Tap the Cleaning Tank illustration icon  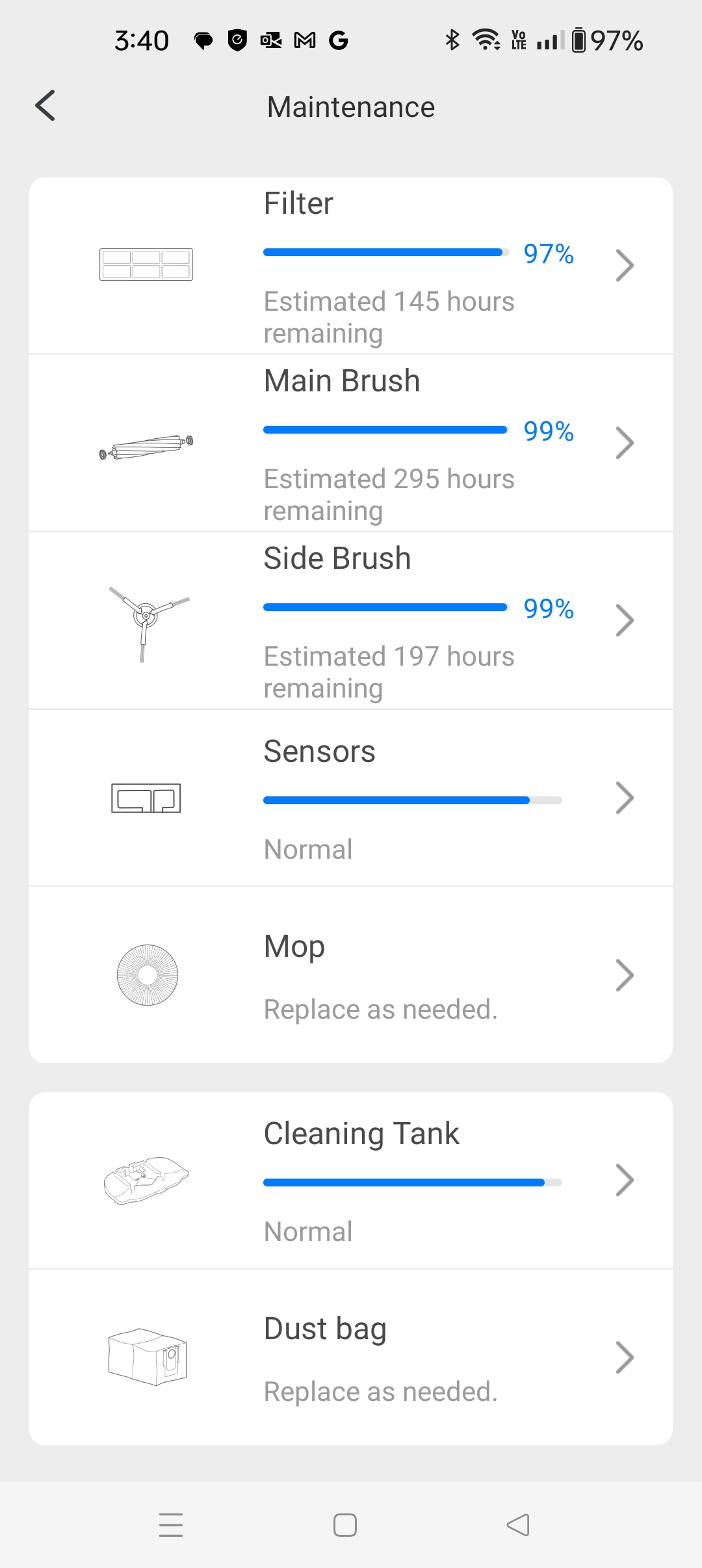coord(146,1180)
